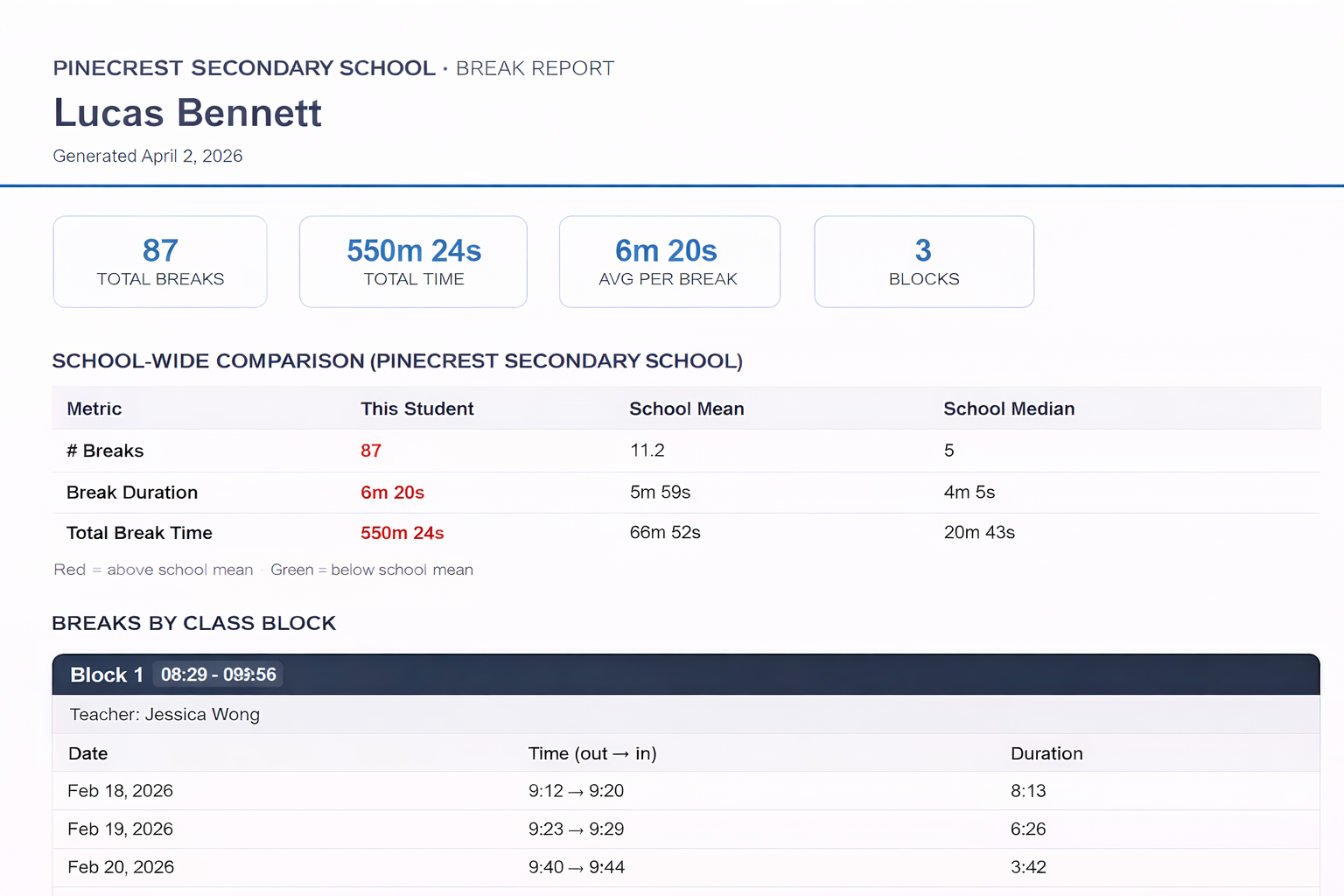The height and width of the screenshot is (896, 1344).
Task: Expand the Block 1 section header
Action: [107, 675]
